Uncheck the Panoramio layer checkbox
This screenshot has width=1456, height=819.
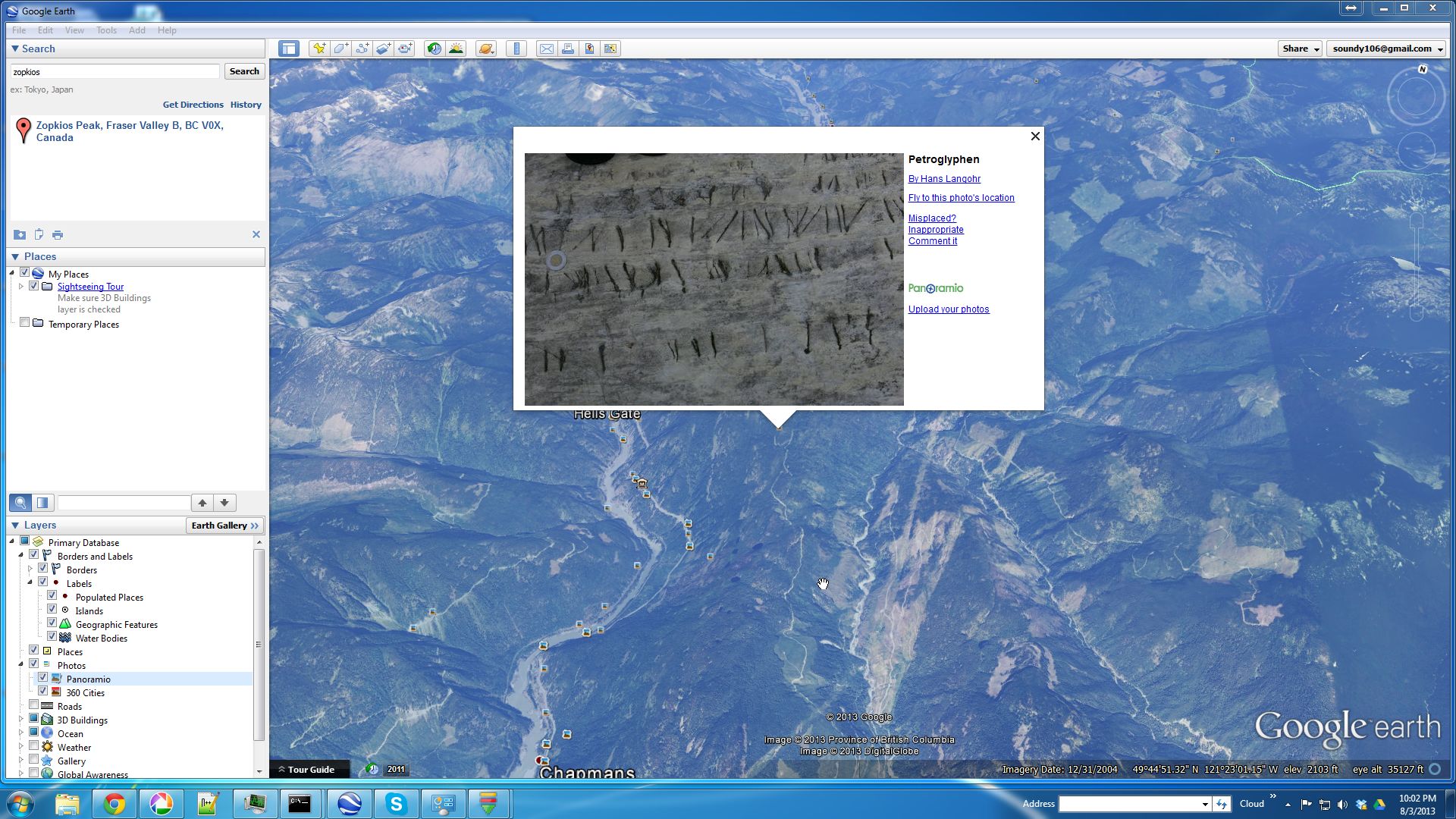[x=43, y=678]
